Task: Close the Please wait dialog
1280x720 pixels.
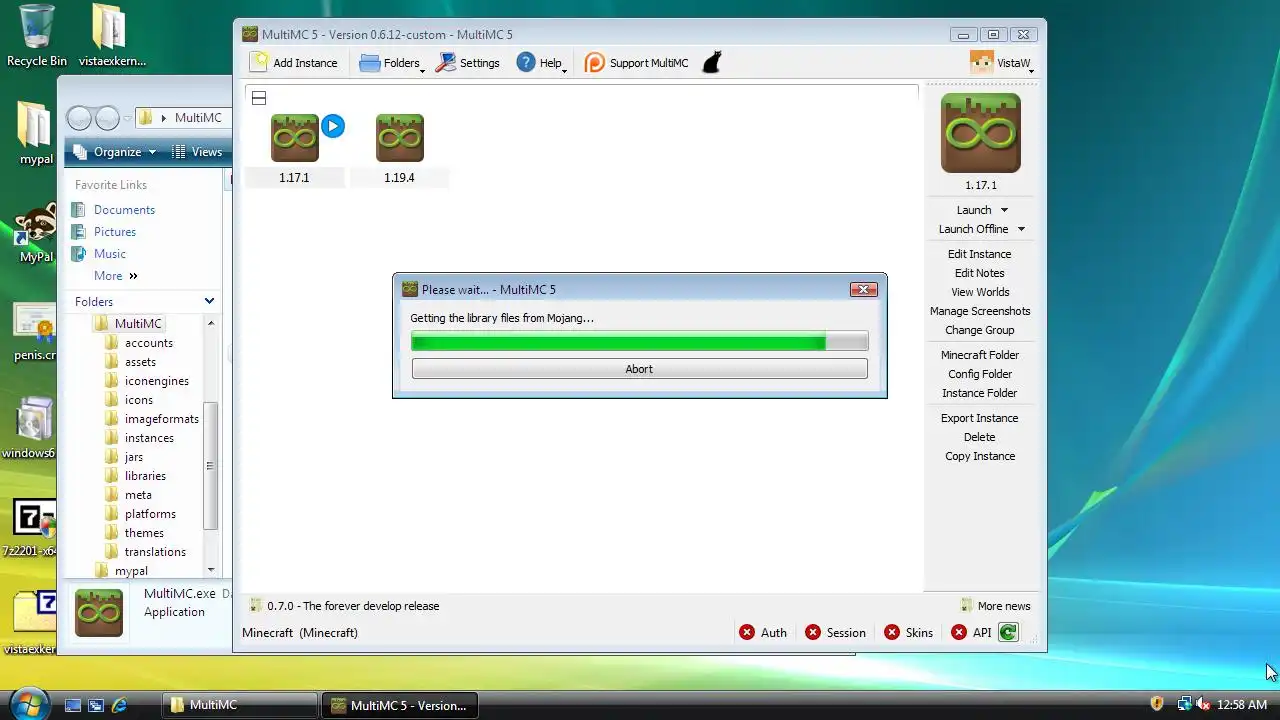Action: (863, 289)
